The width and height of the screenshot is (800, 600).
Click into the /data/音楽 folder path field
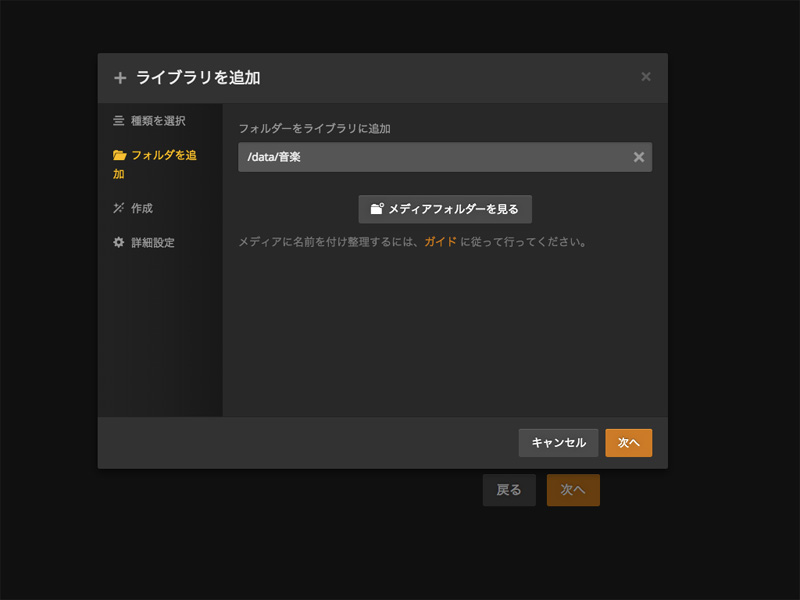[430, 157]
